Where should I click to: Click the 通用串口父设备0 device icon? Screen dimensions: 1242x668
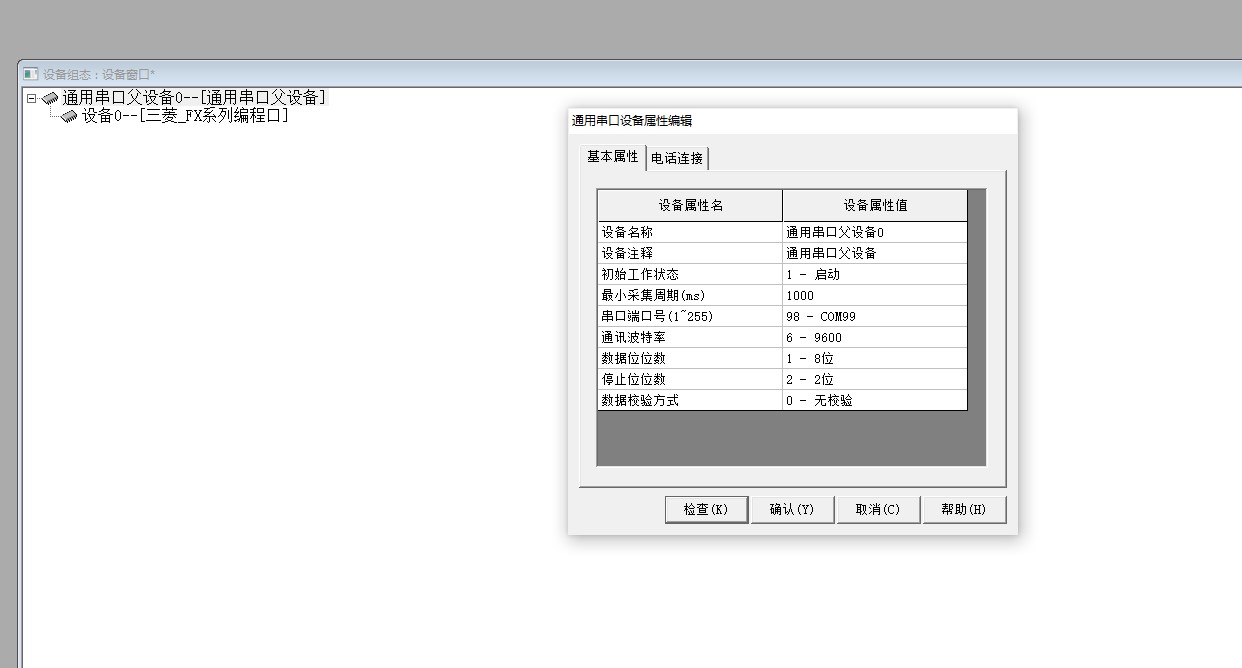point(50,98)
